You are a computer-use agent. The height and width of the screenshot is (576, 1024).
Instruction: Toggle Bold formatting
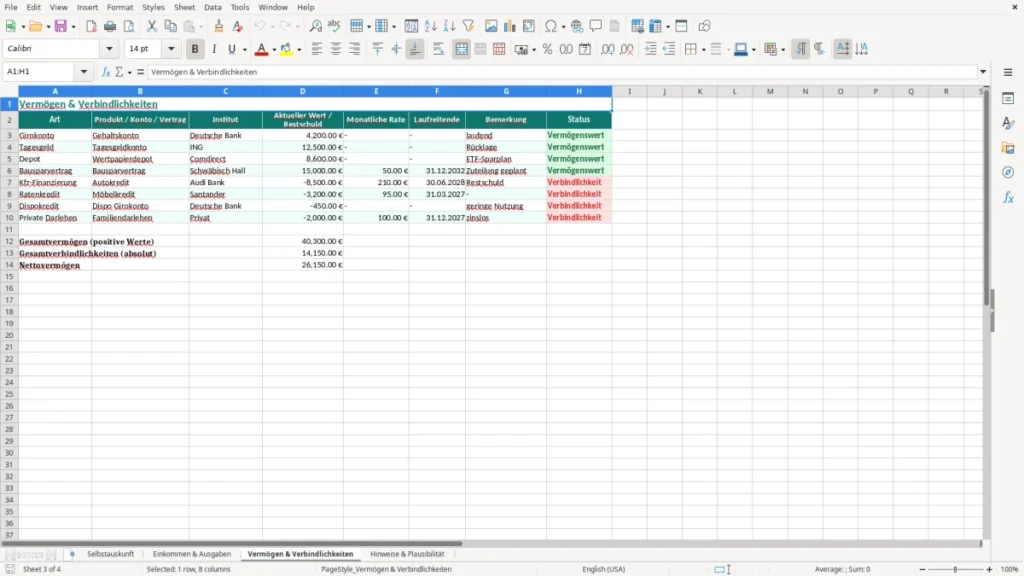pyautogui.click(x=195, y=49)
